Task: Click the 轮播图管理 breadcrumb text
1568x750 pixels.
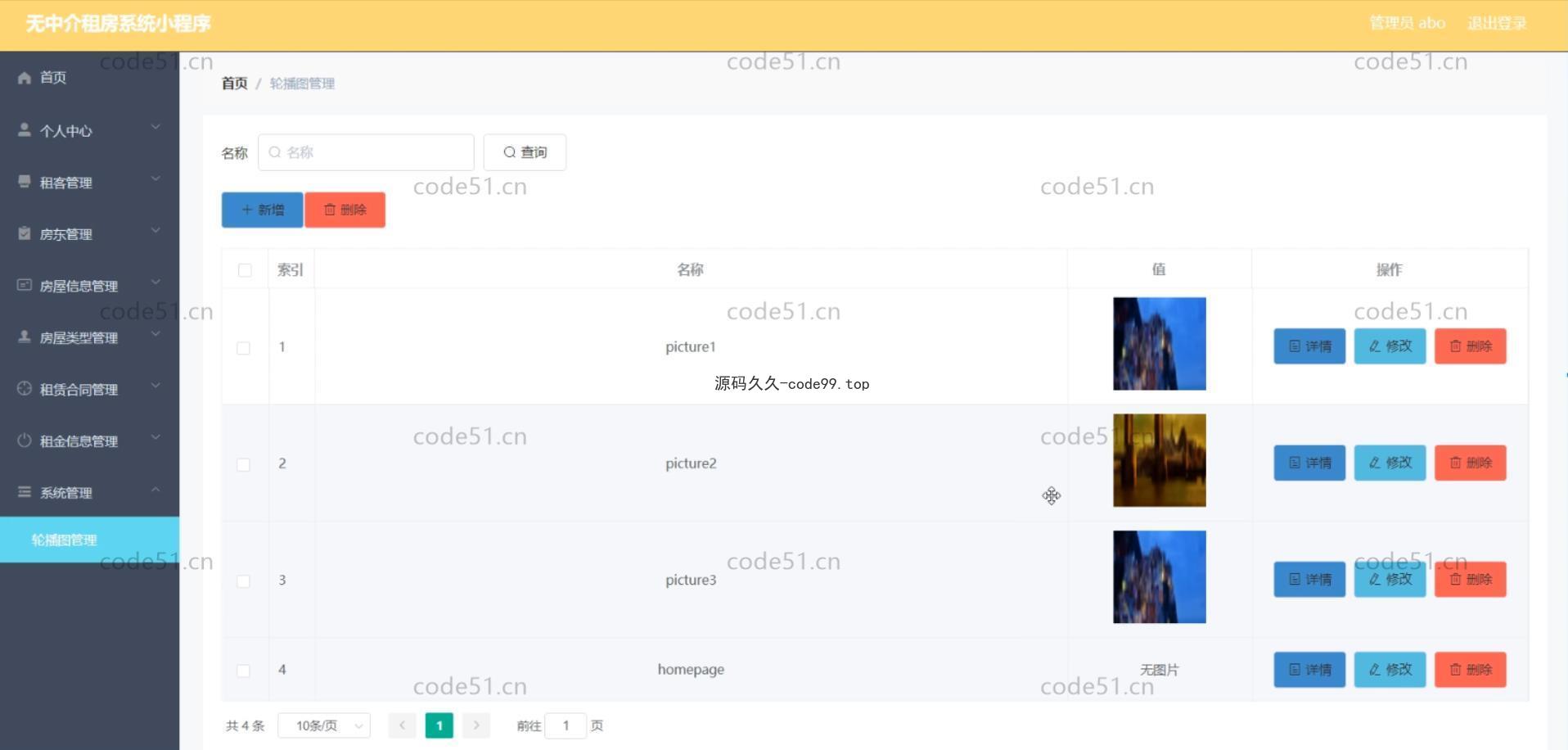Action: pyautogui.click(x=302, y=84)
